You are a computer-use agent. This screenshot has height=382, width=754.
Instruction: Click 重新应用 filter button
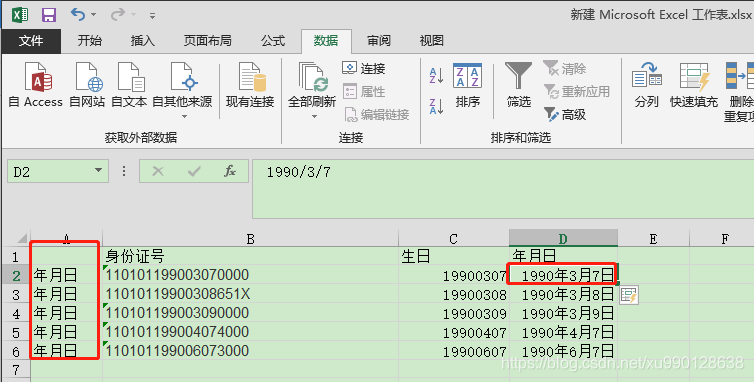tap(577, 91)
